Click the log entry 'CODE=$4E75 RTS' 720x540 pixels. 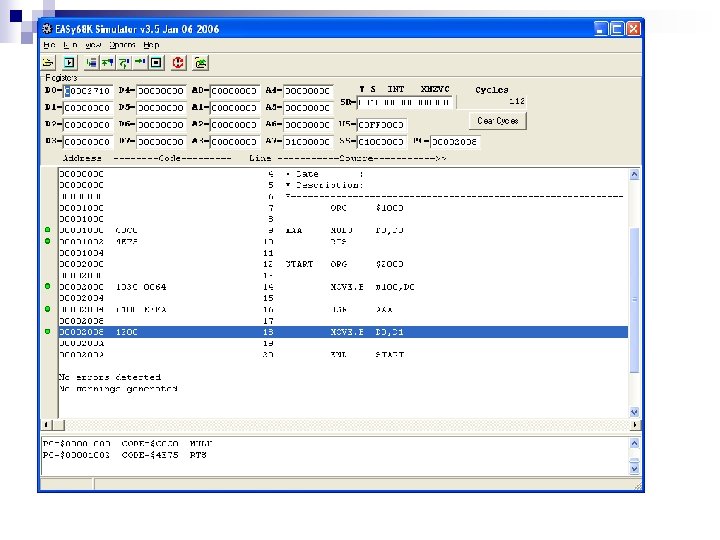pos(164,455)
